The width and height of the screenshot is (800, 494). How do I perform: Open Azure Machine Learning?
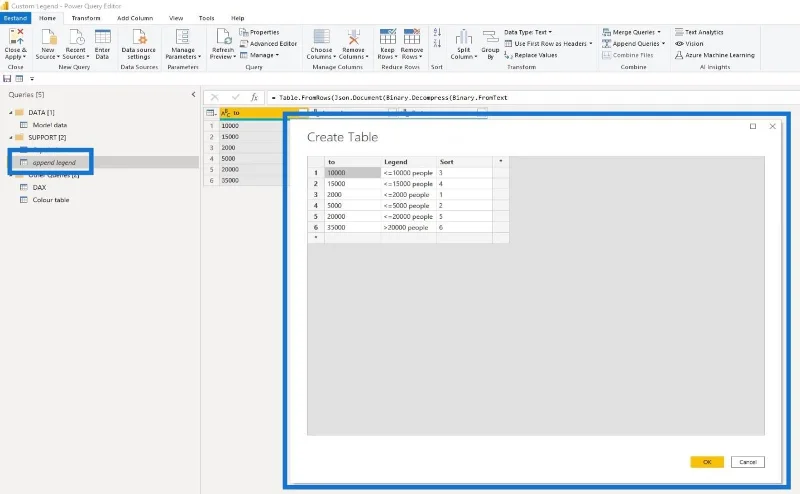click(715, 55)
